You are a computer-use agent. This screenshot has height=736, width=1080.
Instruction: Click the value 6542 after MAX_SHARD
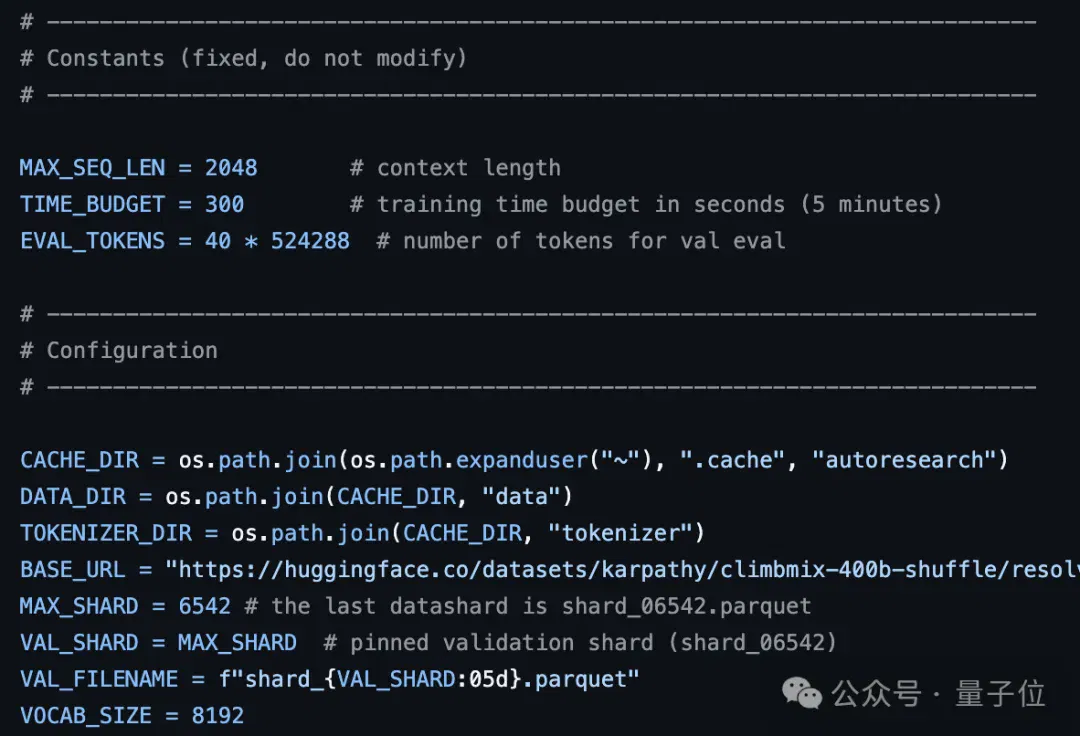click(205, 606)
